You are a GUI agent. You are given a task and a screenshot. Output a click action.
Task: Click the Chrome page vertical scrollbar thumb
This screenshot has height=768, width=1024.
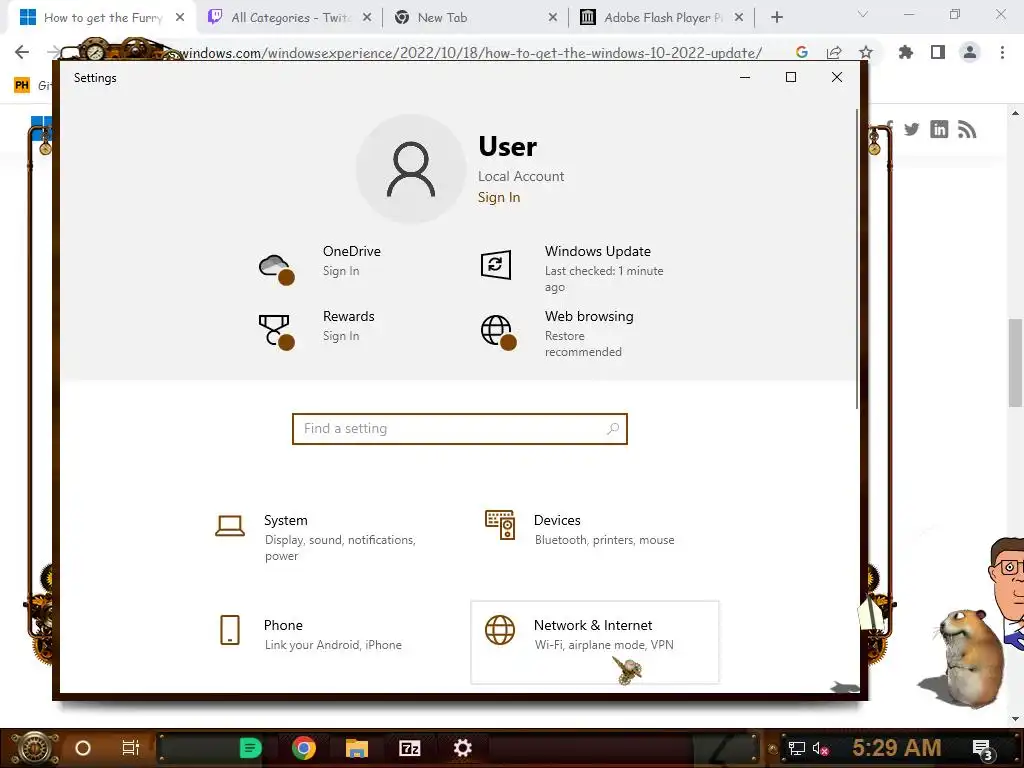[1015, 362]
